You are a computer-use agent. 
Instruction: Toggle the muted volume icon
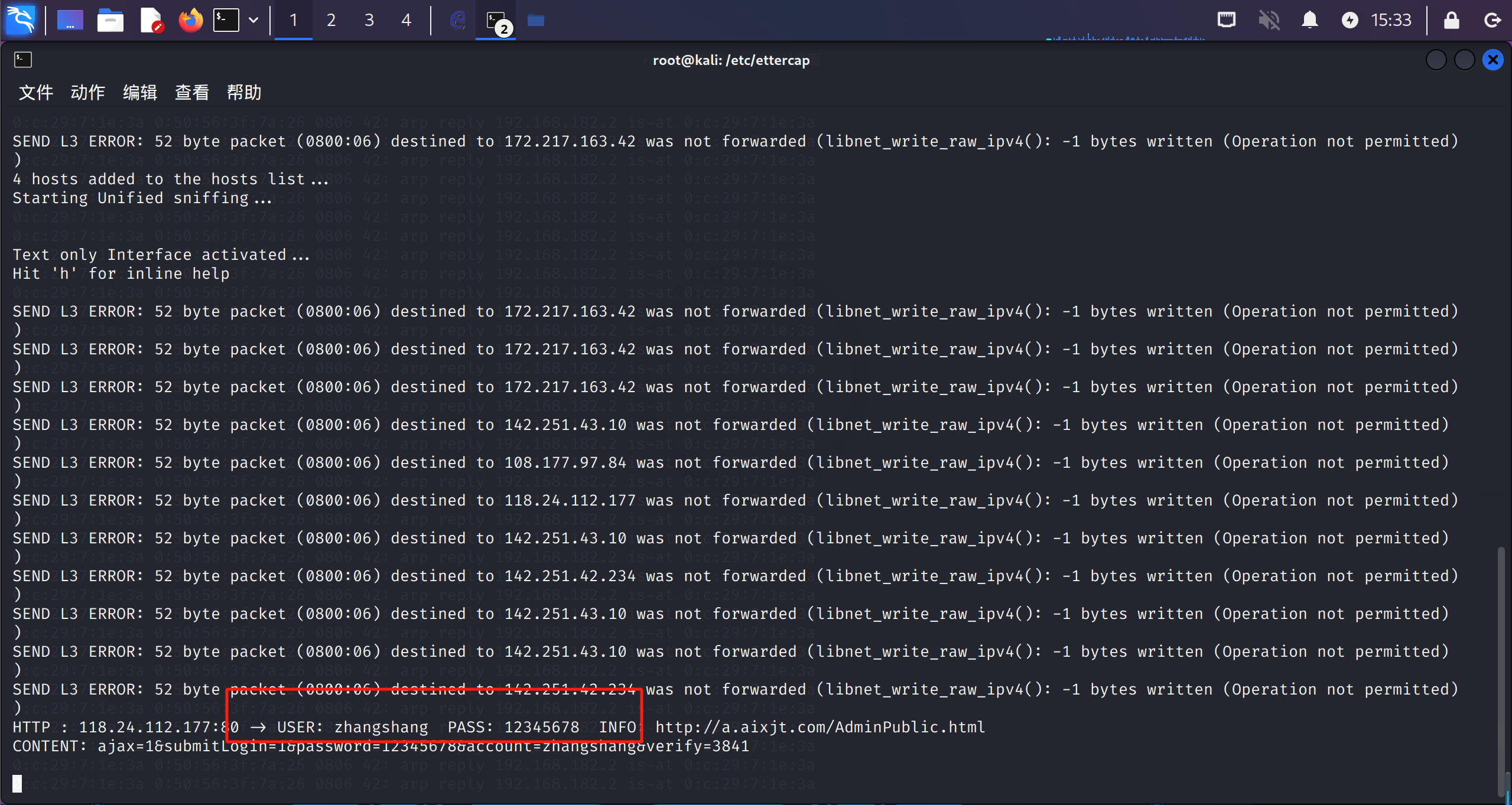(1269, 20)
